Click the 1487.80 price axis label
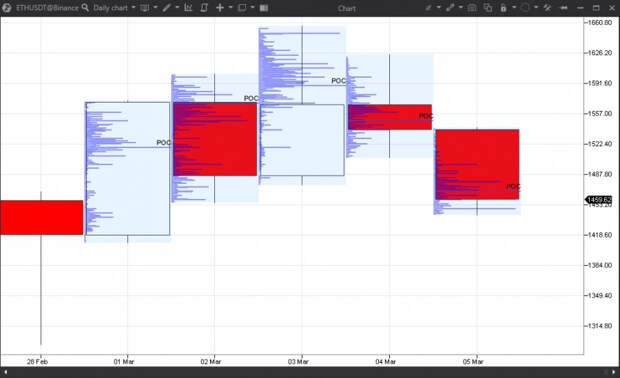 (599, 174)
